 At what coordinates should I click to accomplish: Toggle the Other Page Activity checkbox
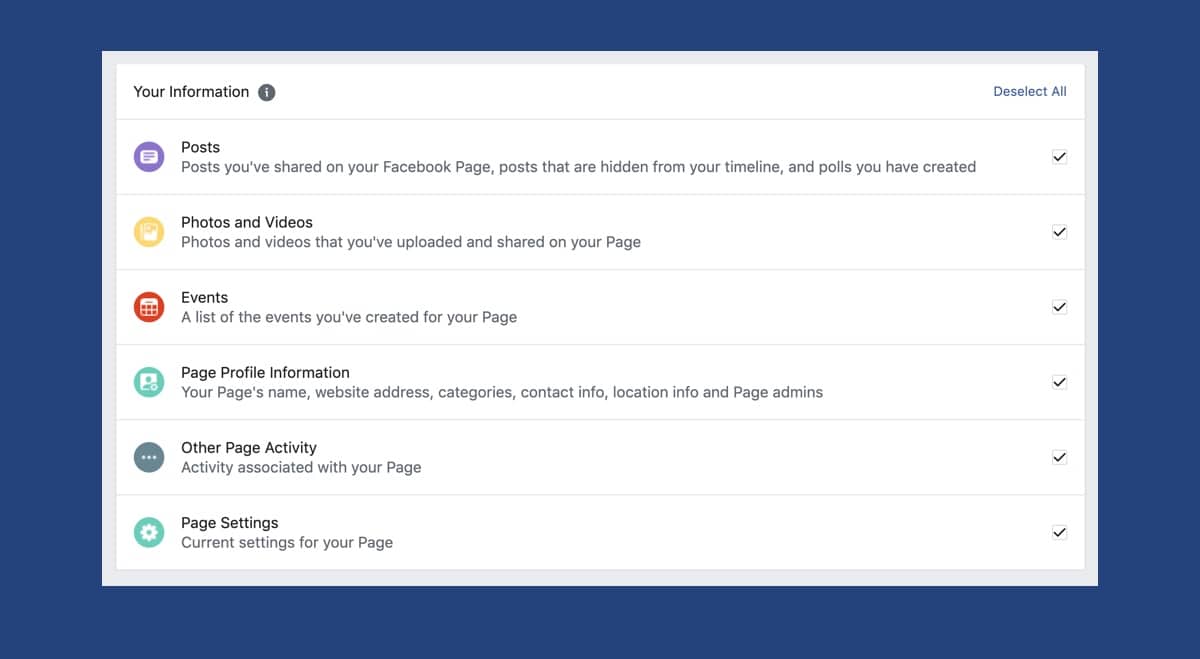(1059, 457)
